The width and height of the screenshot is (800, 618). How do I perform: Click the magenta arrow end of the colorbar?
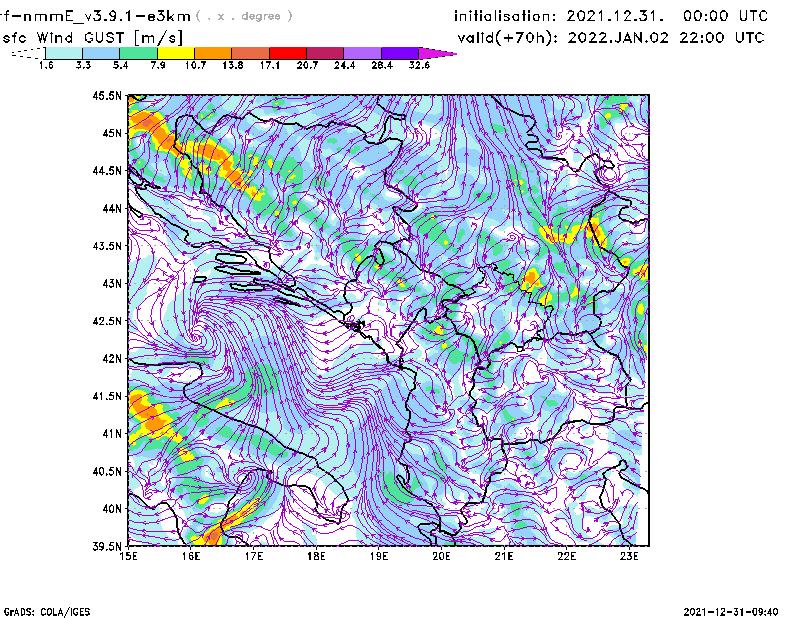coord(437,53)
